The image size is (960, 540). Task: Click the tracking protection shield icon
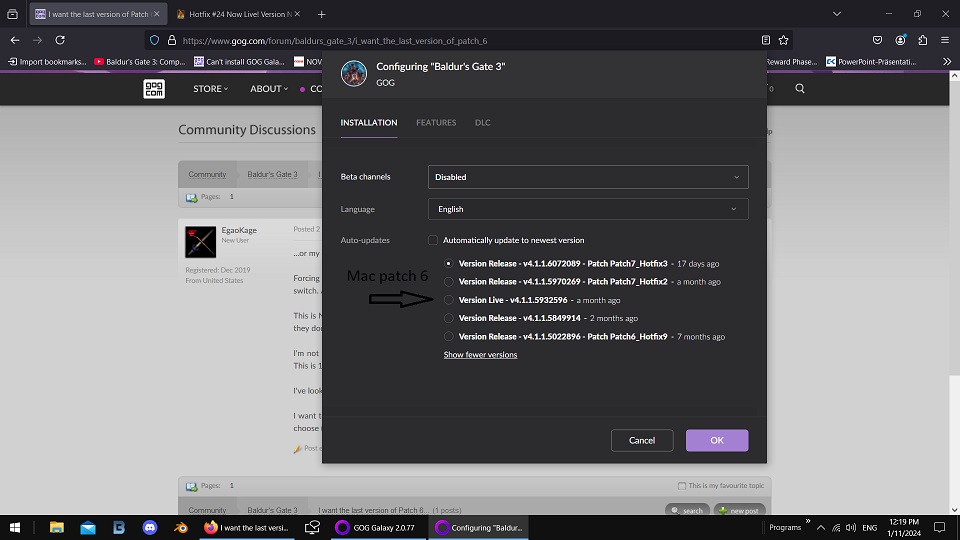coord(154,40)
